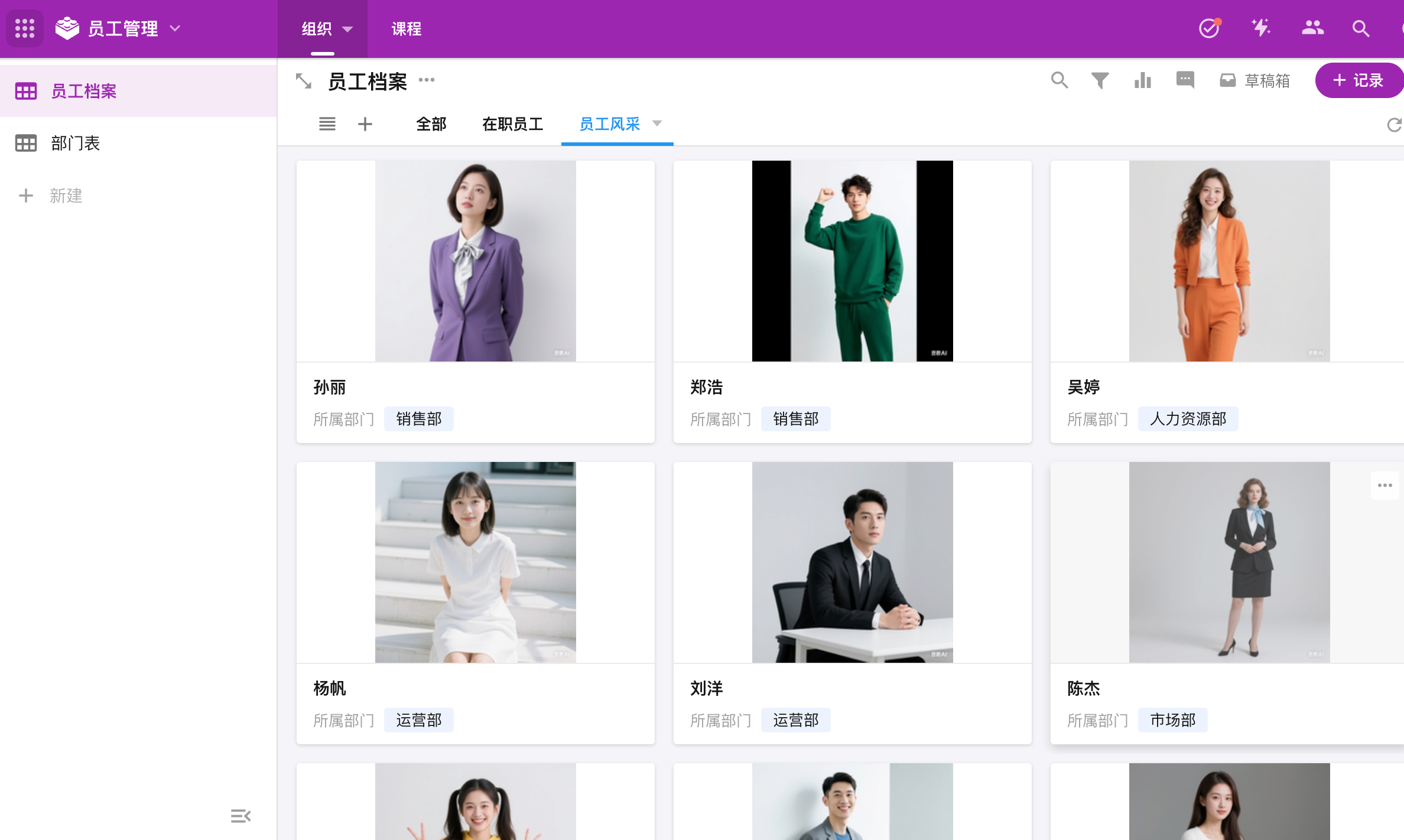Click the 员工档案 sidebar table icon
This screenshot has height=840, width=1404.
(x=26, y=91)
